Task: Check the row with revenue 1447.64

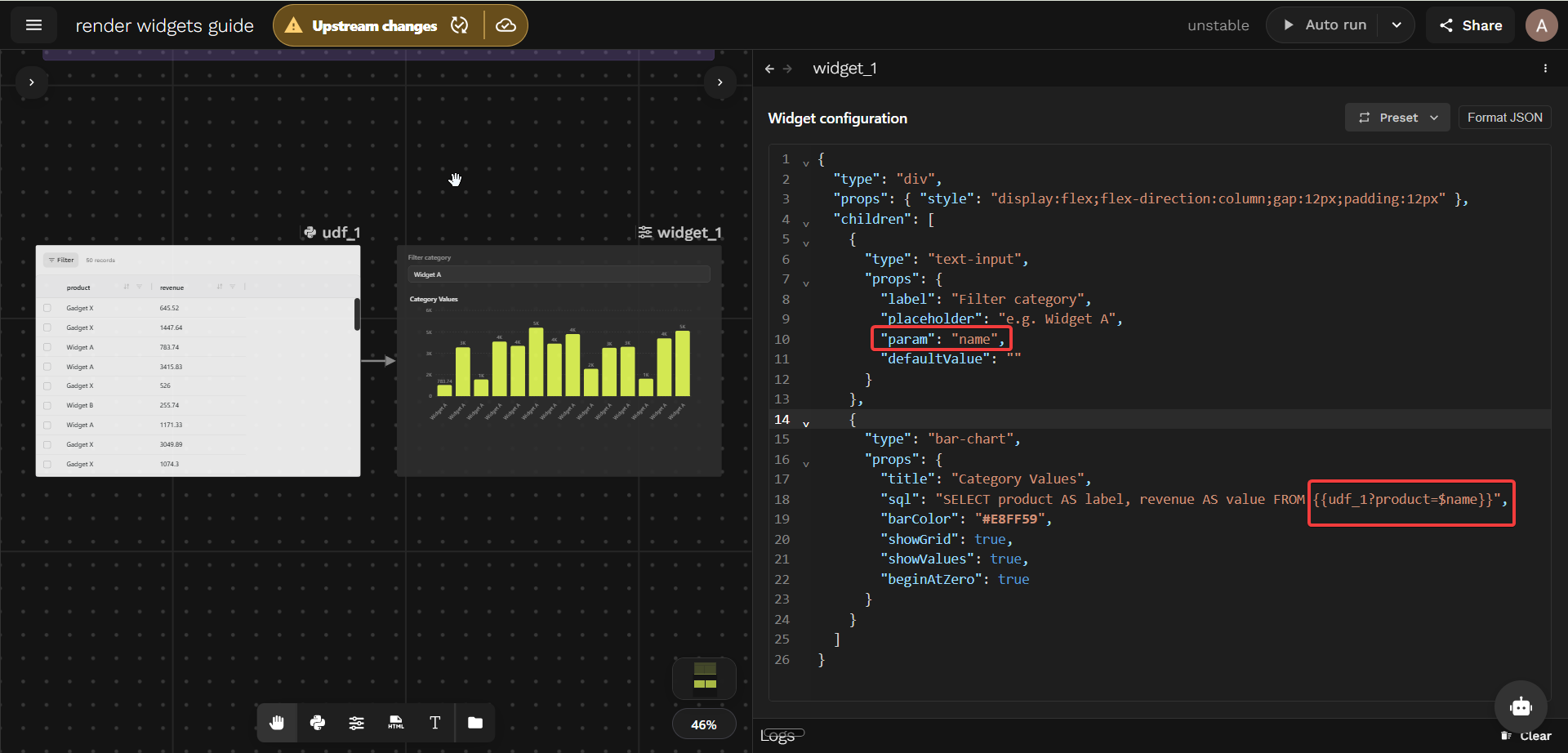Action: [47, 327]
